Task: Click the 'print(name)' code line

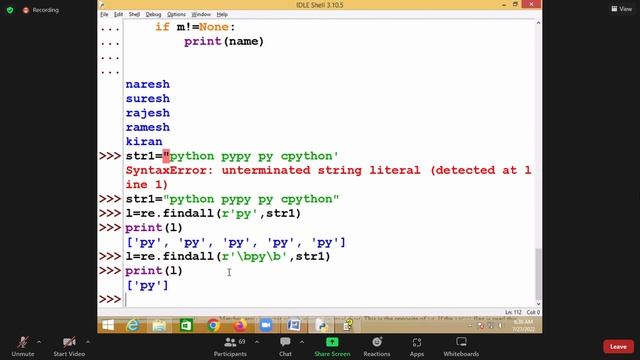Action: coord(224,41)
